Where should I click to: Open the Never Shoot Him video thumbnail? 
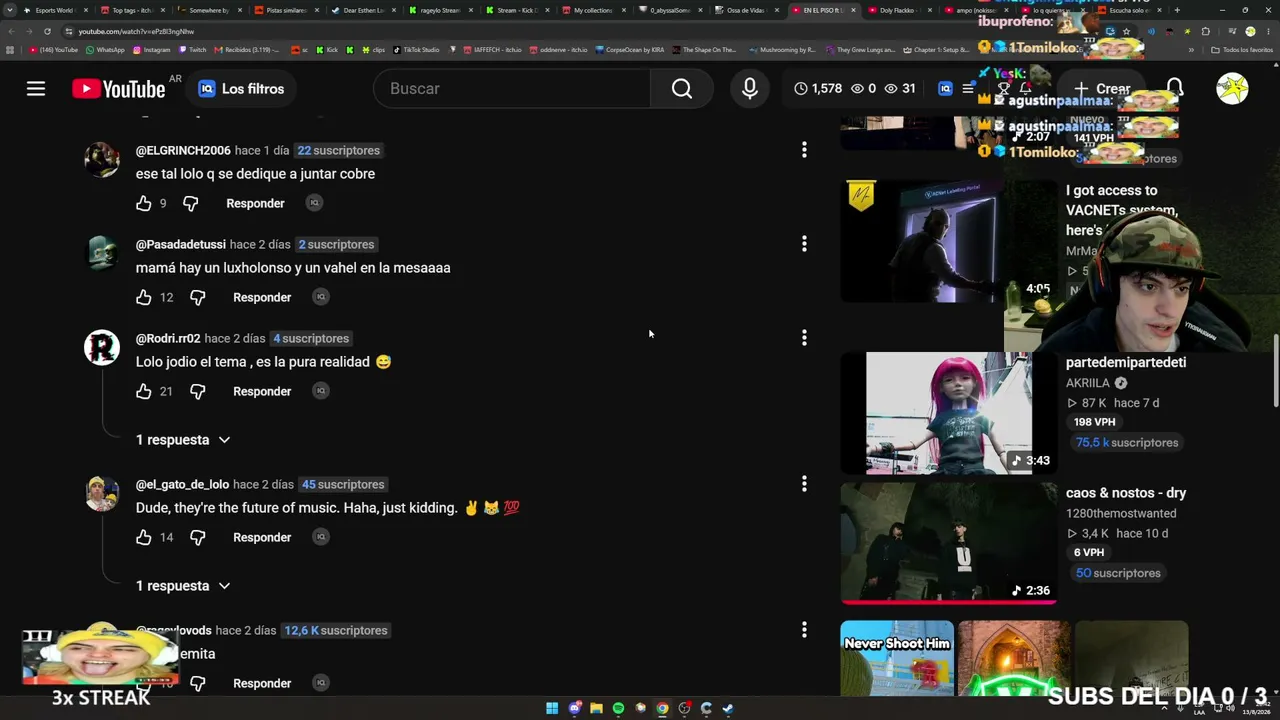click(x=897, y=658)
